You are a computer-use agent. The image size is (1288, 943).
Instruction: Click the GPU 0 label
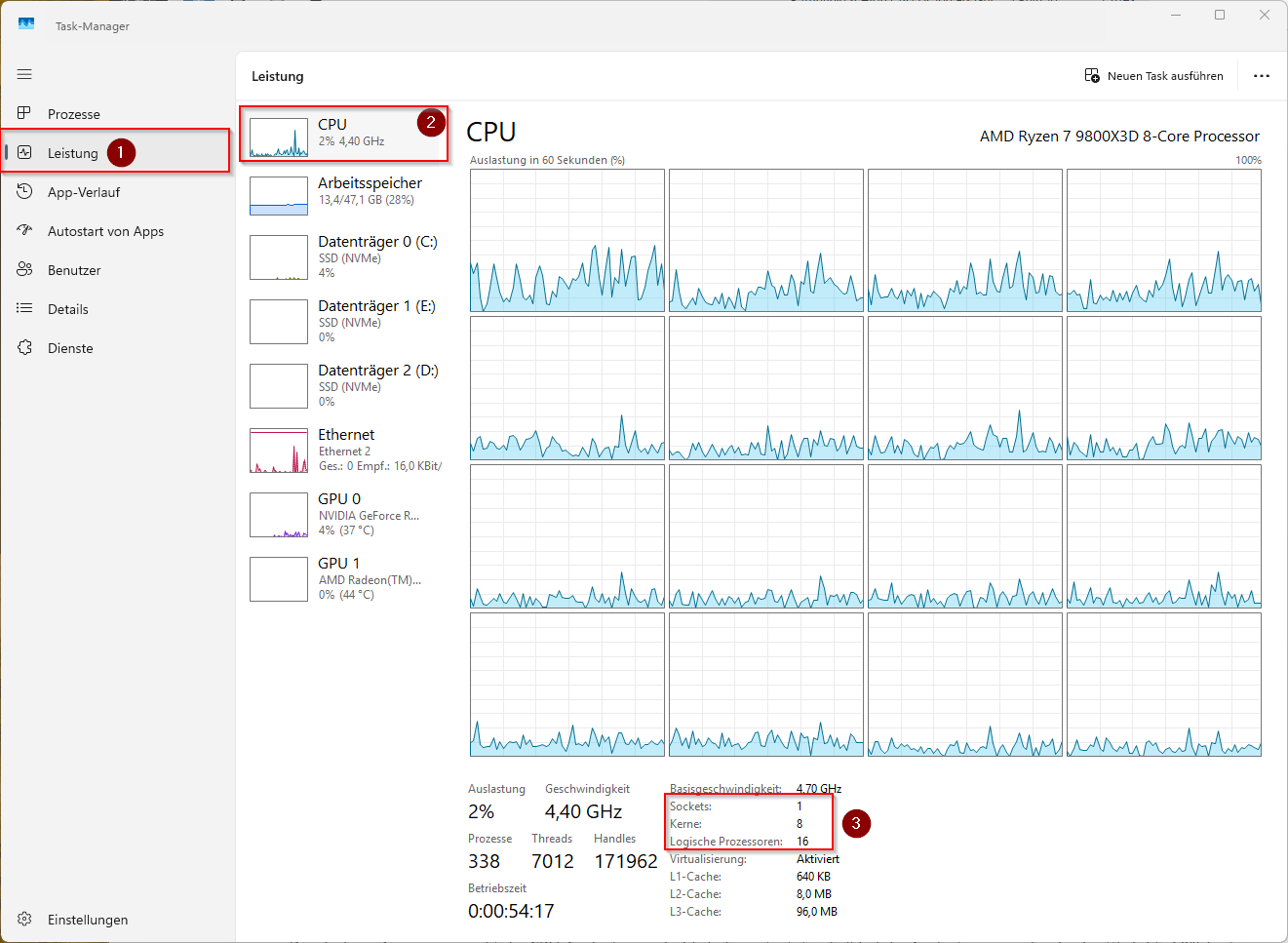pos(339,499)
